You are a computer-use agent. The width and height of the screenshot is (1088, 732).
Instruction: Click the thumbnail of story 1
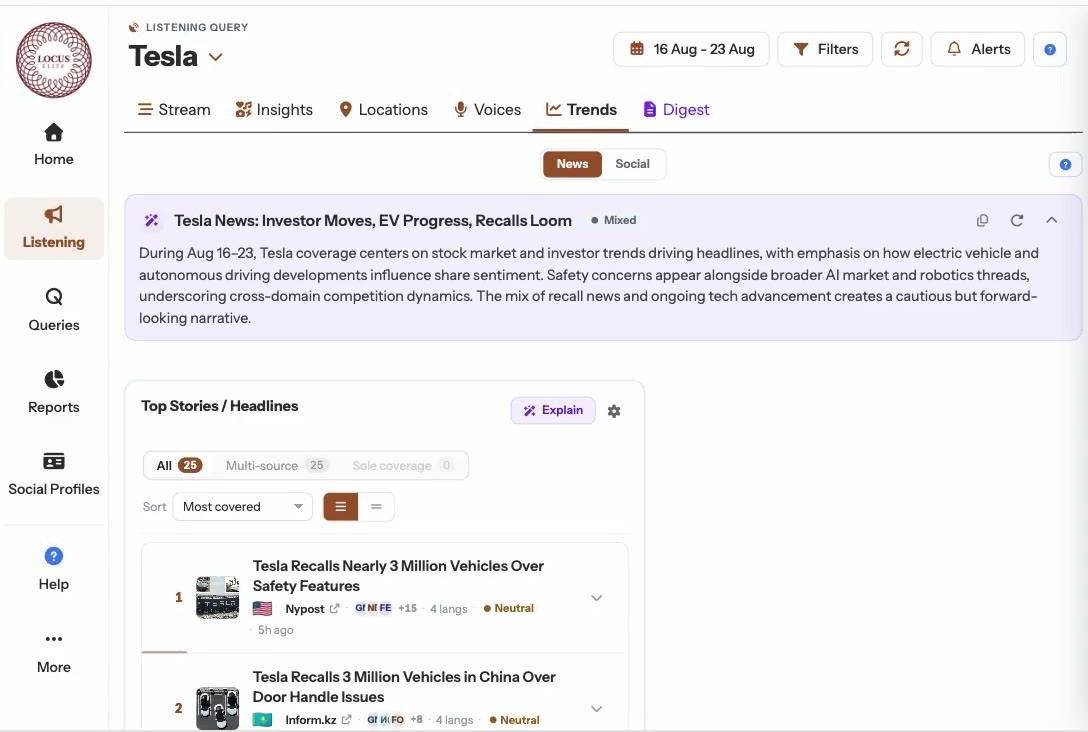217,597
